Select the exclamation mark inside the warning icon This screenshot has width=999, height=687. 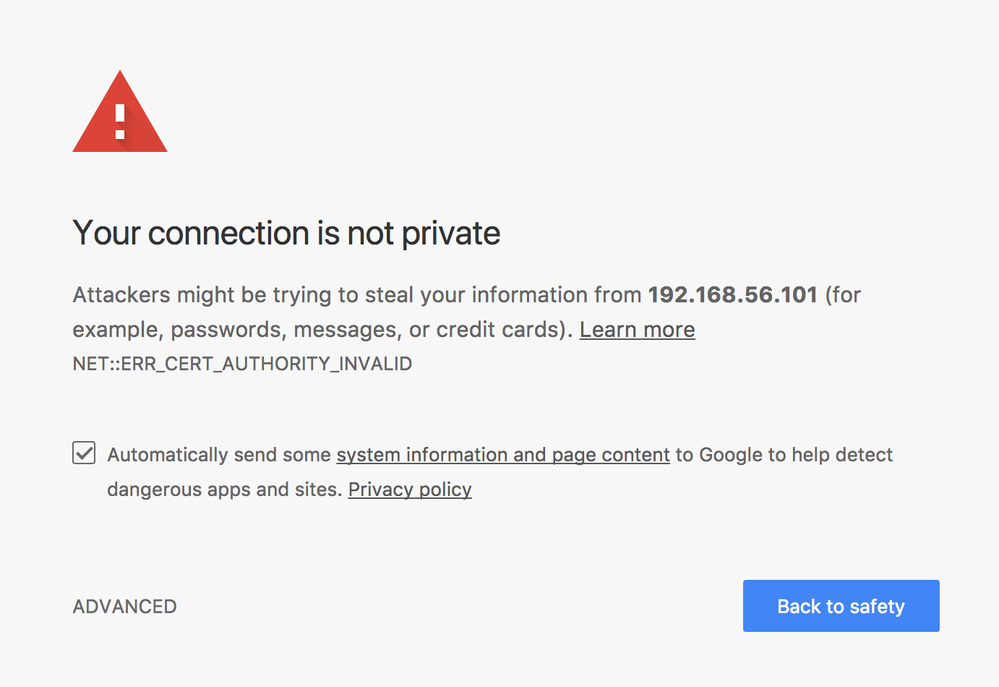pos(119,118)
